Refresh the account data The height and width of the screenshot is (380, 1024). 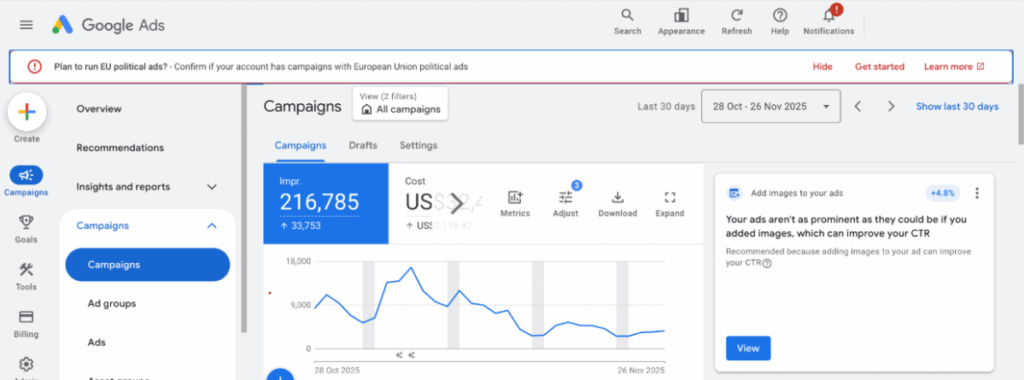pos(737,22)
